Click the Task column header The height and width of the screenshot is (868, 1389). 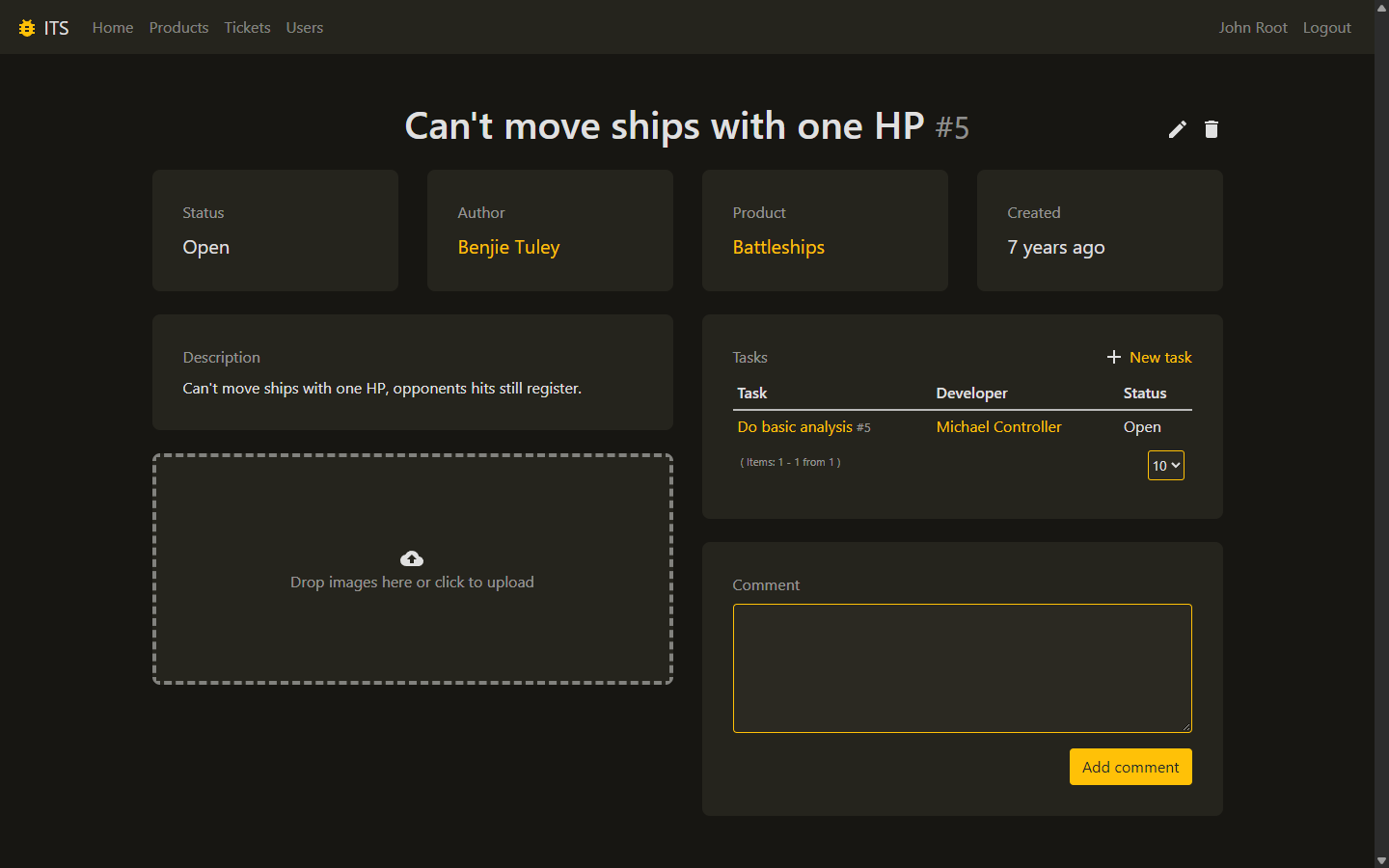pos(752,393)
